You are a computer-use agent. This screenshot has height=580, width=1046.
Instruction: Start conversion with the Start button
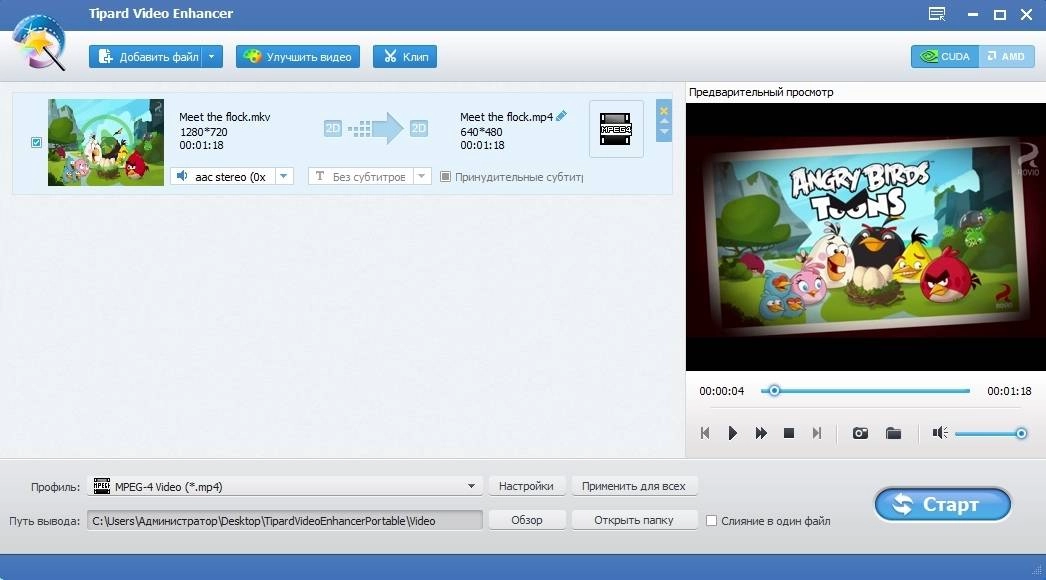[x=943, y=505]
